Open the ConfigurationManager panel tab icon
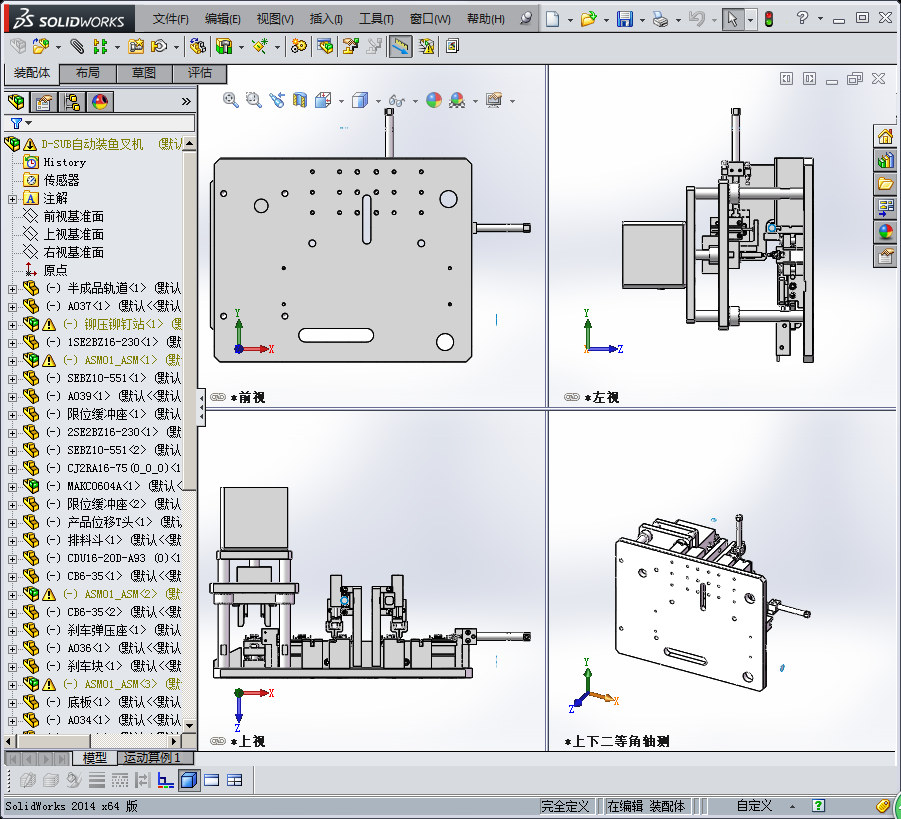Image resolution: width=901 pixels, height=819 pixels. coord(72,102)
